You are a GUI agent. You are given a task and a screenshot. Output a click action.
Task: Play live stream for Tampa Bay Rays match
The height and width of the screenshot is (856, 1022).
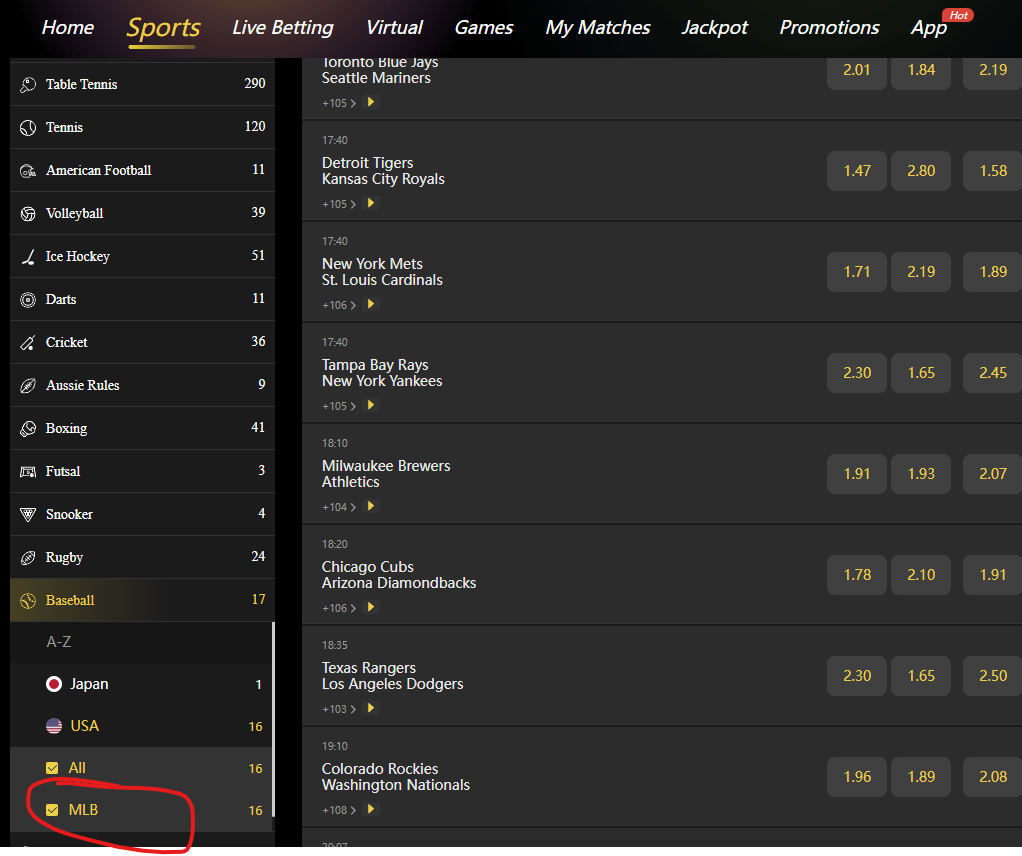pyautogui.click(x=370, y=405)
